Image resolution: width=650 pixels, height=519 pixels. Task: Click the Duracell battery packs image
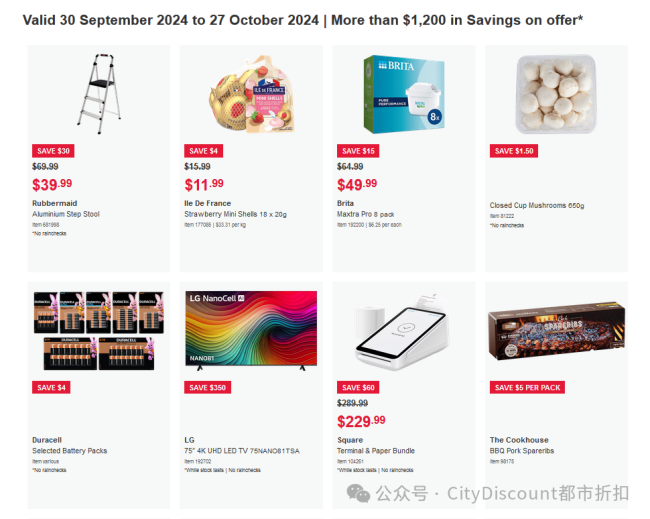click(x=99, y=330)
